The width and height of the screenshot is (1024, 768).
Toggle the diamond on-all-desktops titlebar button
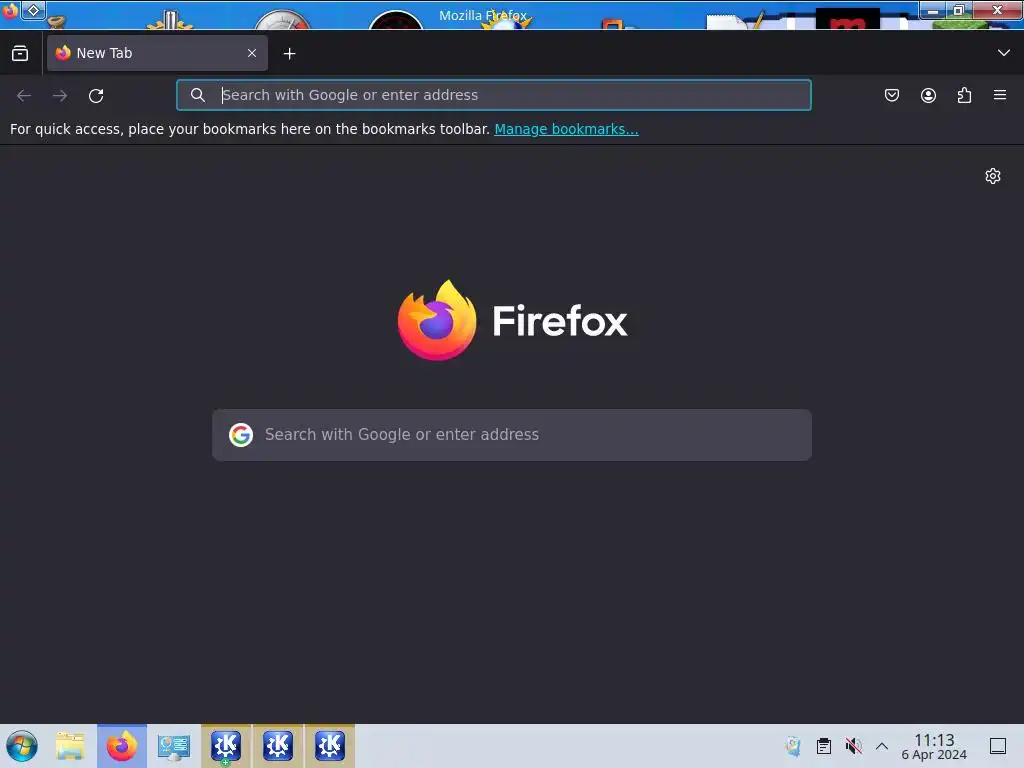[x=33, y=10]
